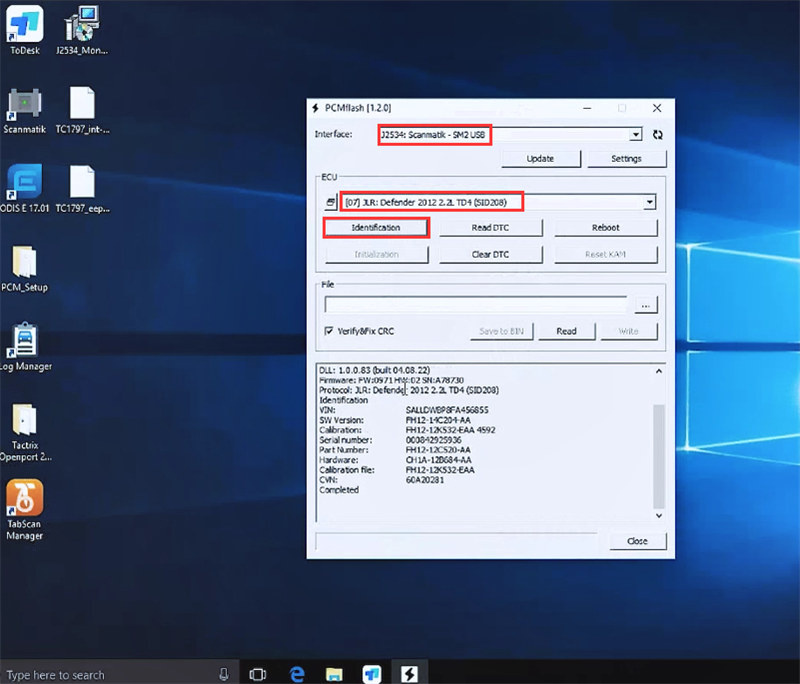Open ToDesk desktop shortcut
800x684 pixels.
25,22
